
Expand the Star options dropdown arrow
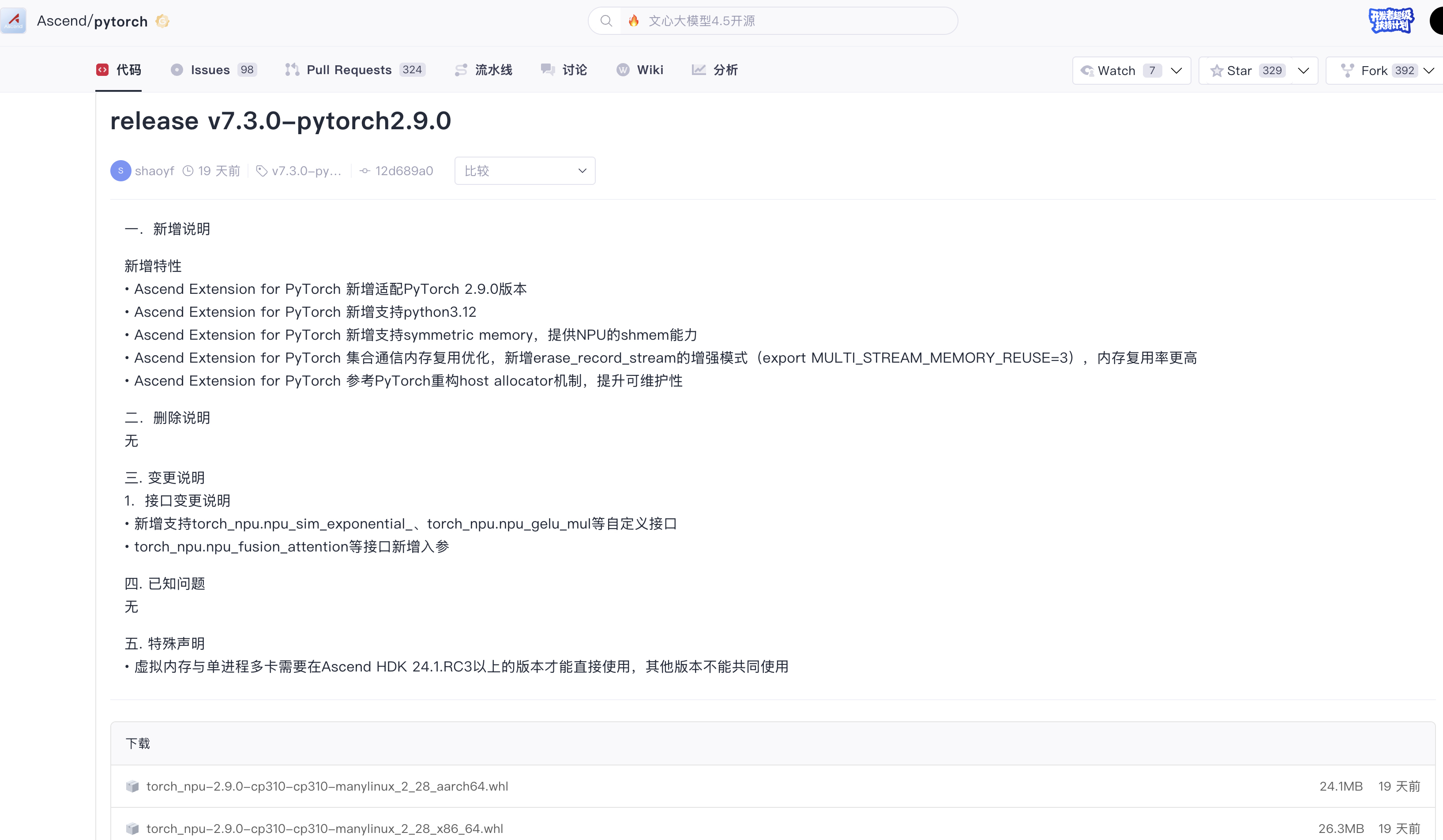(1304, 71)
